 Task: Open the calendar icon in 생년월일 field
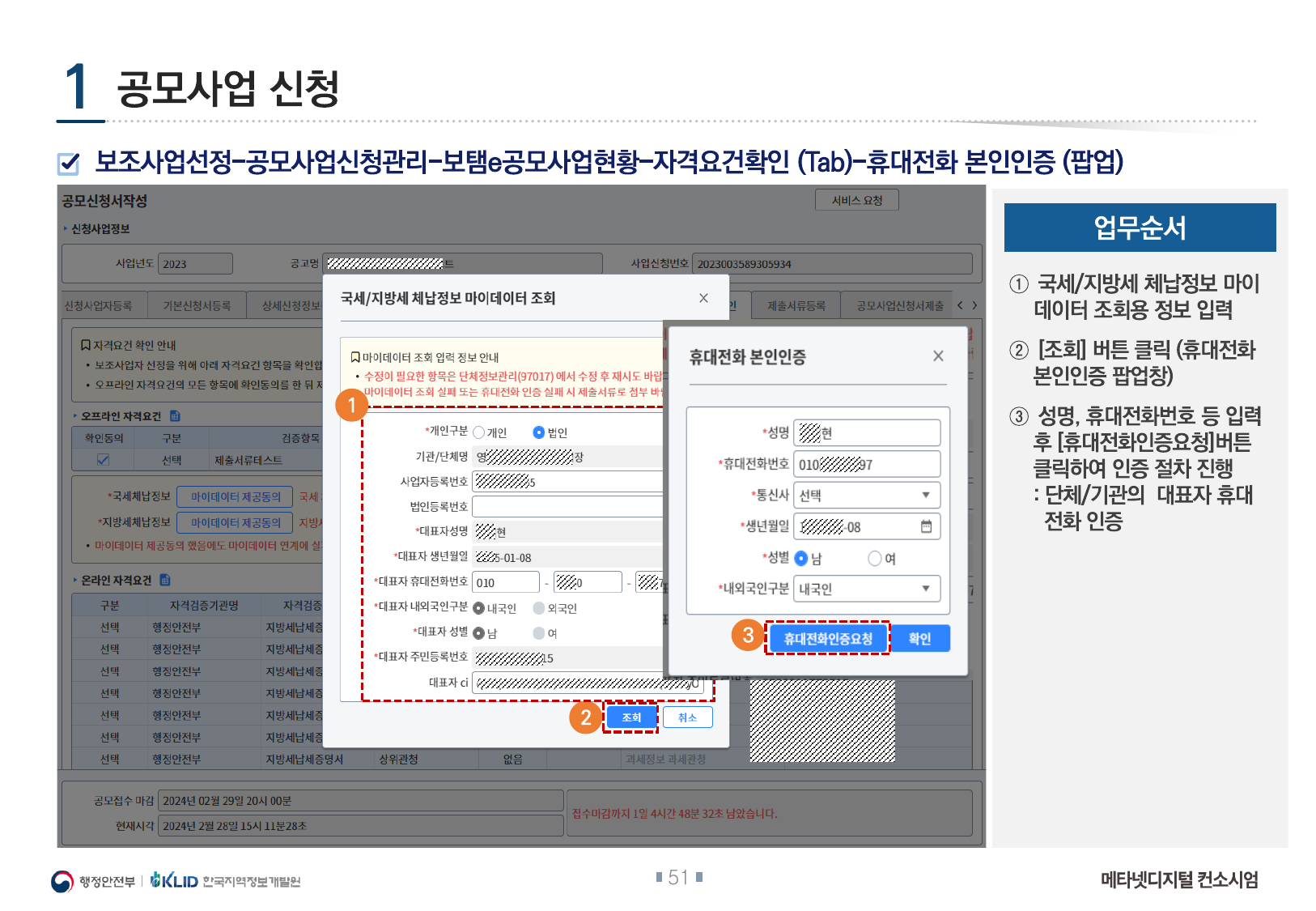(x=926, y=527)
